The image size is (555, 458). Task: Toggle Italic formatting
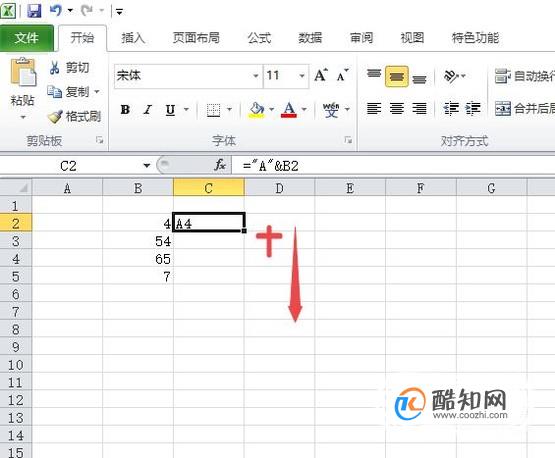[x=148, y=109]
